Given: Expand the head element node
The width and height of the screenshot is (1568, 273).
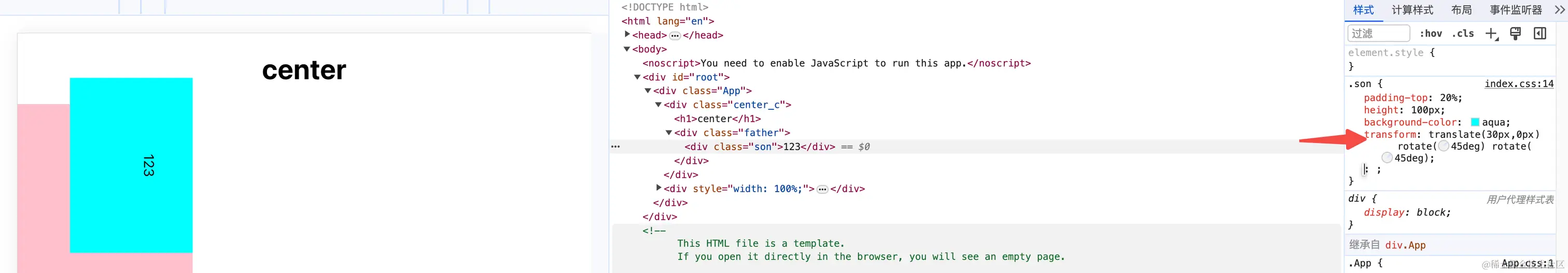Looking at the screenshot, I should tap(627, 35).
